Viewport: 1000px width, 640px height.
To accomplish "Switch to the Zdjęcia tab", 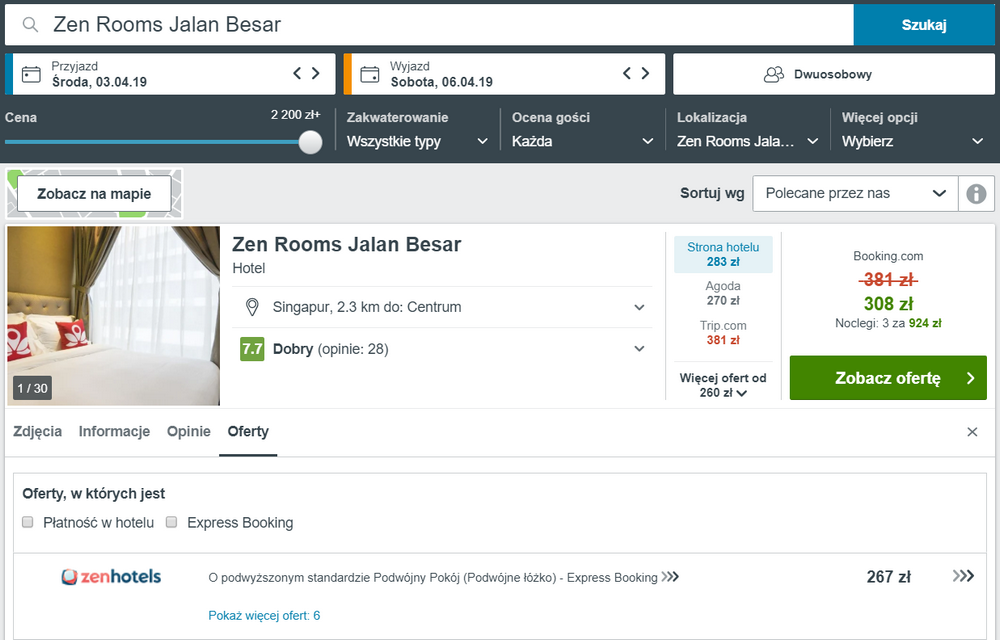I will tap(37, 432).
